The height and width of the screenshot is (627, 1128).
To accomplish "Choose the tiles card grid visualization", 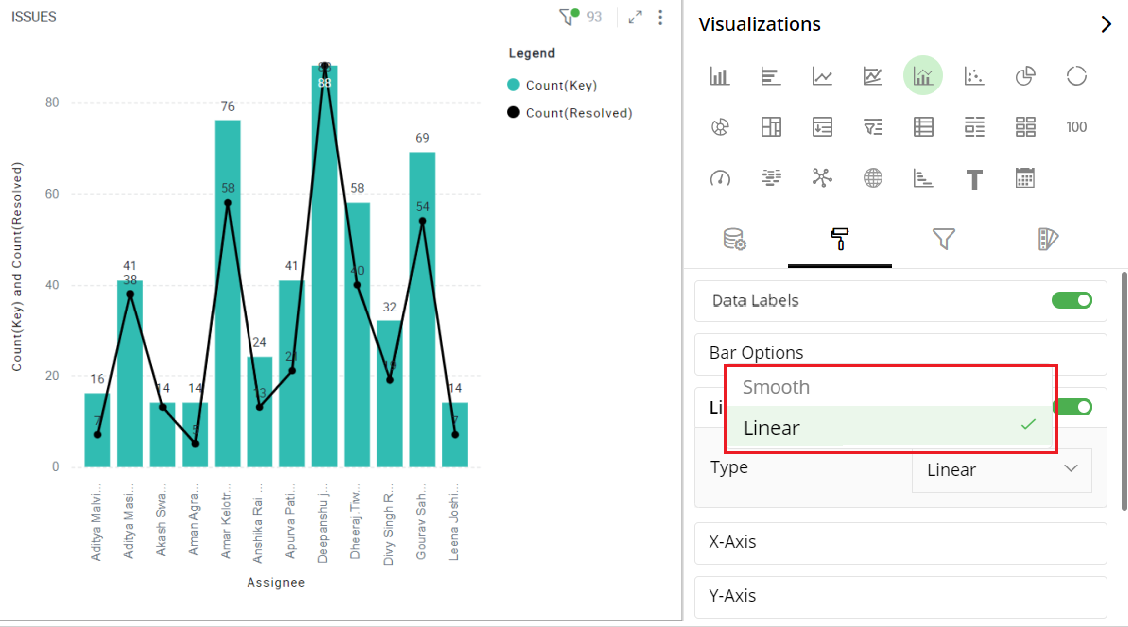I will [1025, 127].
